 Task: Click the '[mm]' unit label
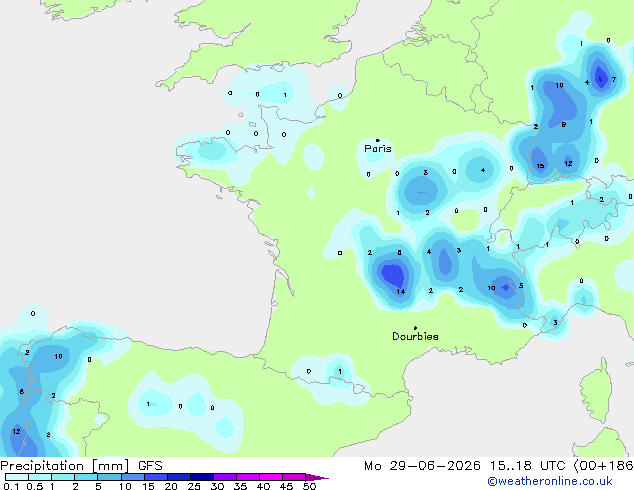(111, 466)
